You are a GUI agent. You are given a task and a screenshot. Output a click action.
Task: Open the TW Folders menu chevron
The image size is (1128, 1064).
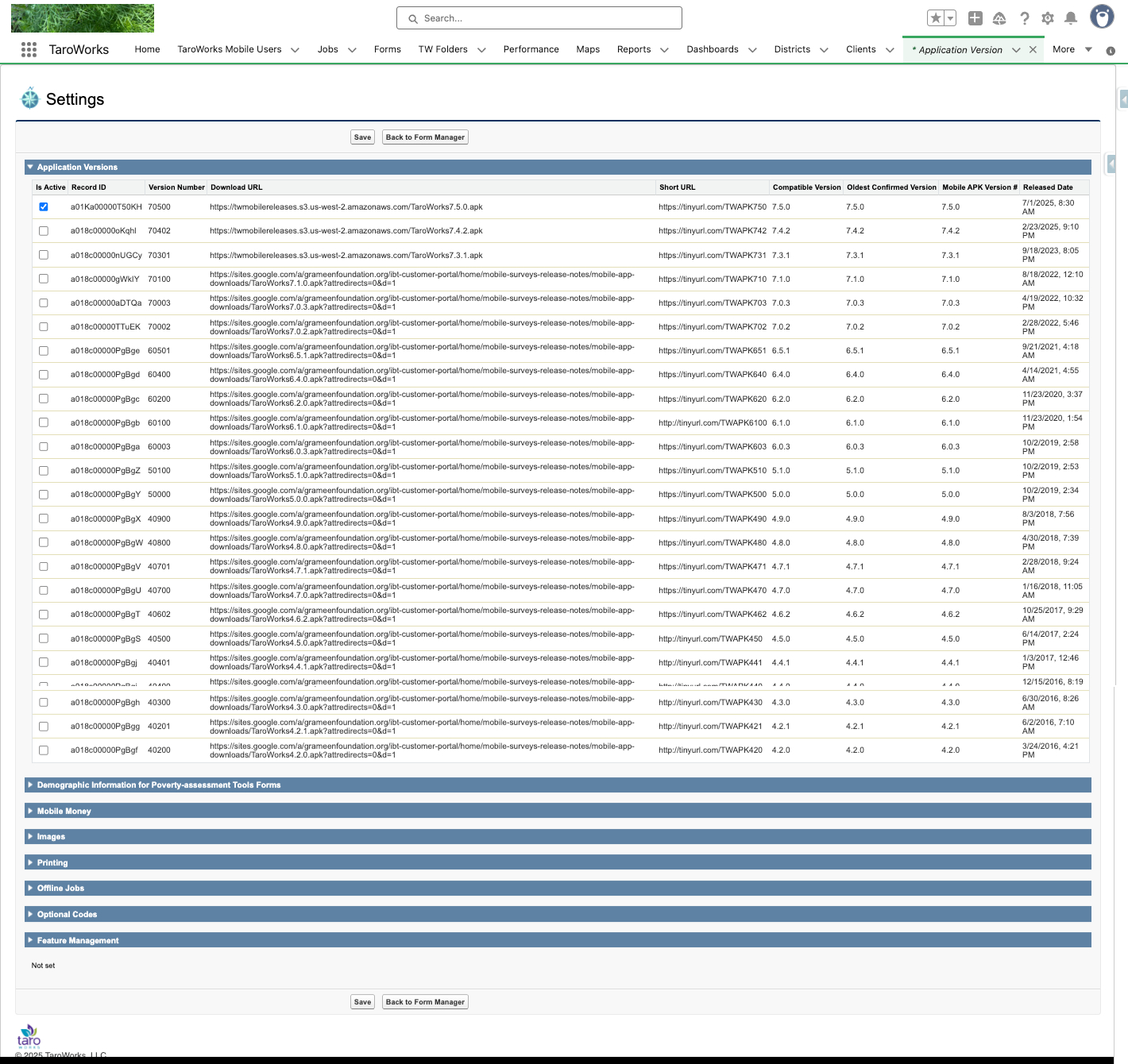(481, 50)
